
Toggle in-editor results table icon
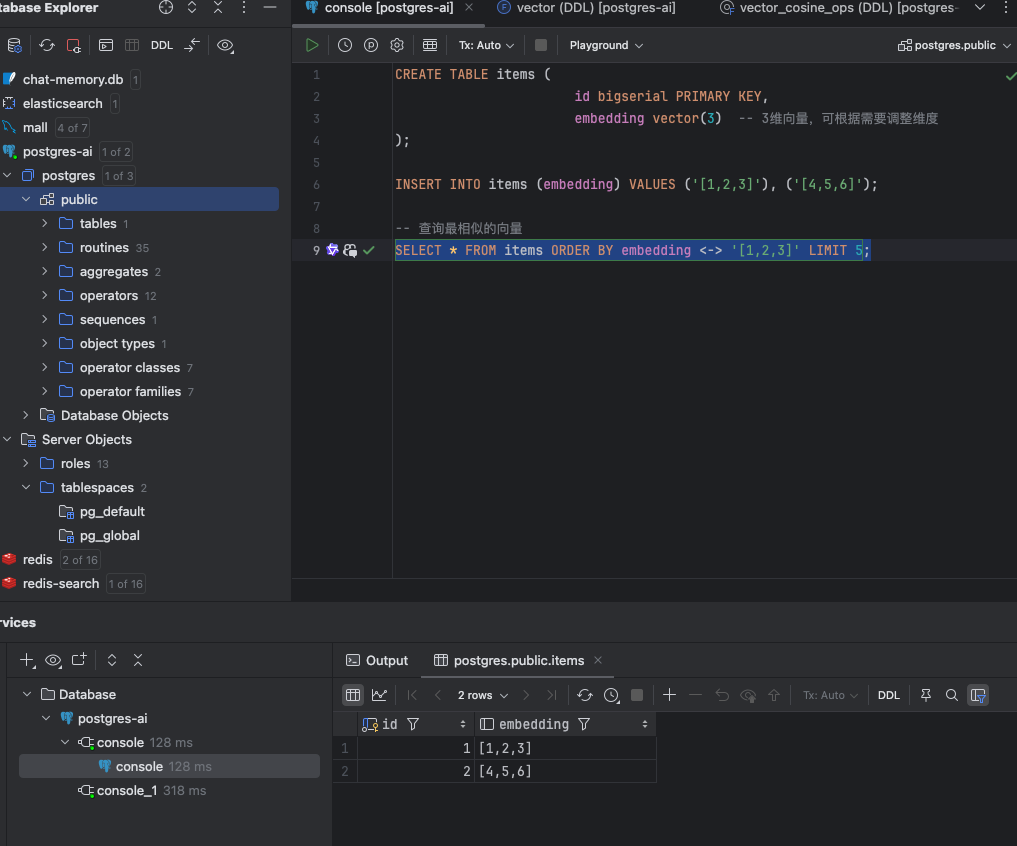coord(429,45)
